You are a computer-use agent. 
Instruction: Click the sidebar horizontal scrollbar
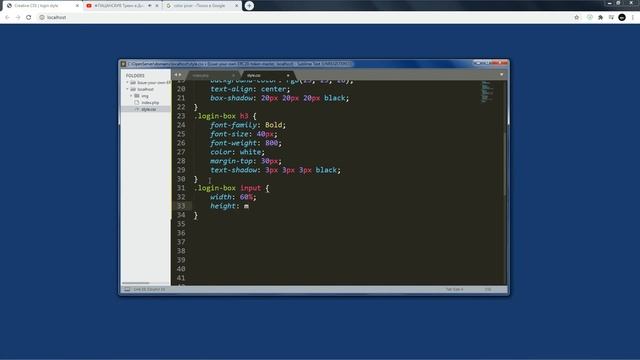click(136, 283)
